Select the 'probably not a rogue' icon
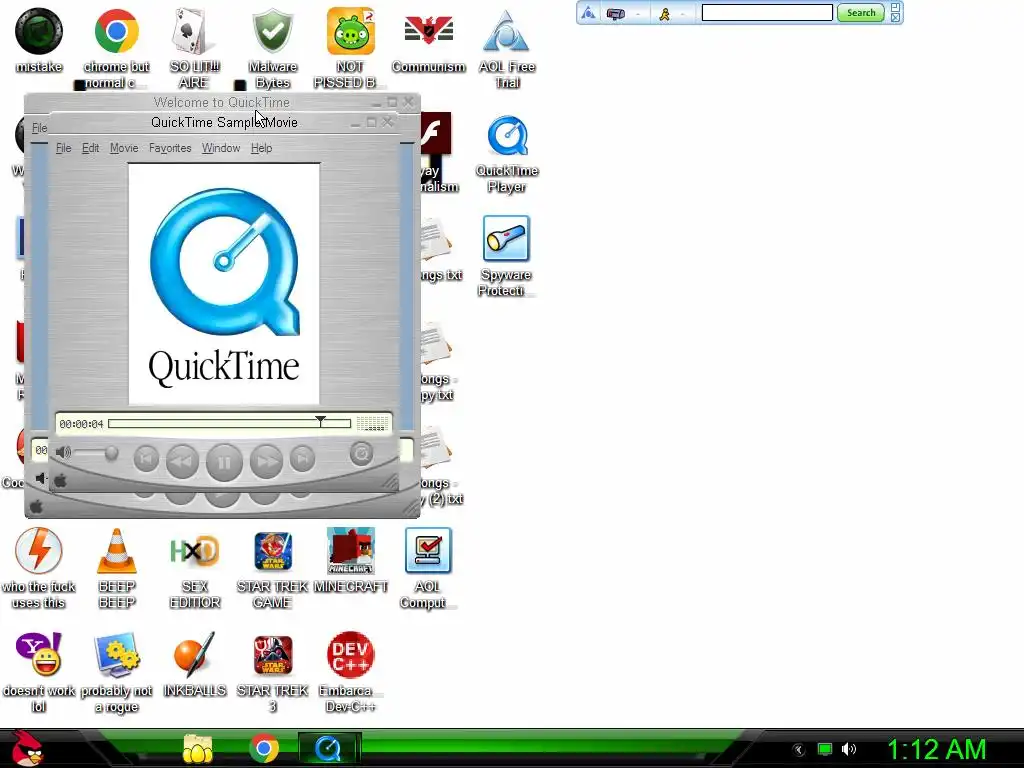1024x768 pixels. pyautogui.click(x=116, y=671)
